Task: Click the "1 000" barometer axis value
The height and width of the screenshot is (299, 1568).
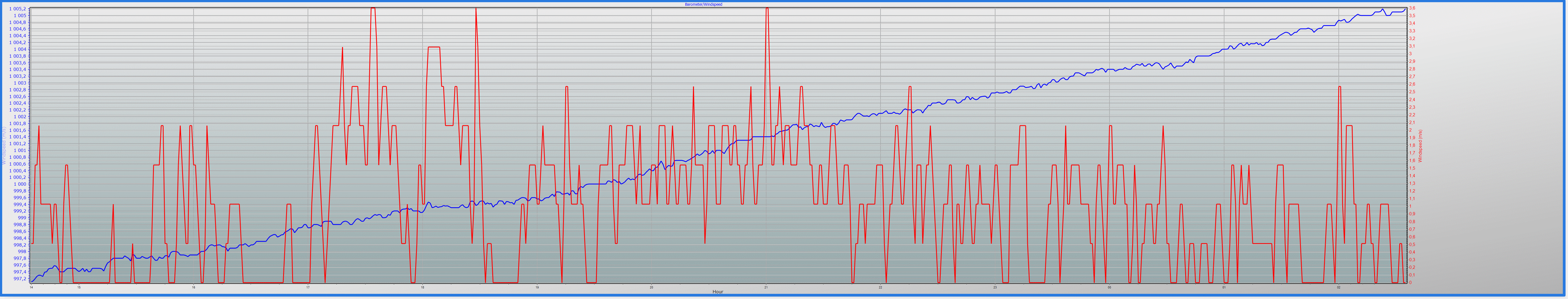Action: pyautogui.click(x=20, y=184)
